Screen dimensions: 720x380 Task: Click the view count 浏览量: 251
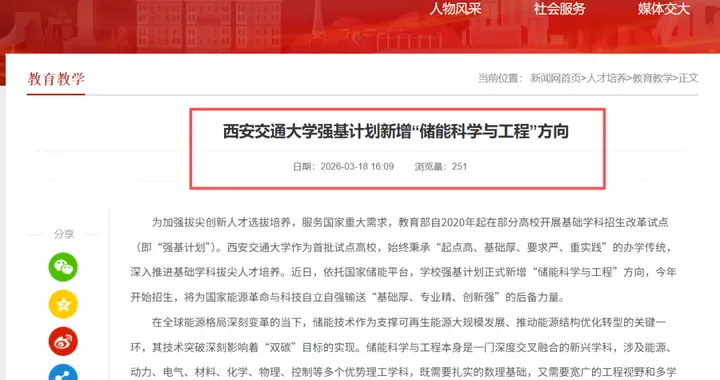[x=441, y=167]
